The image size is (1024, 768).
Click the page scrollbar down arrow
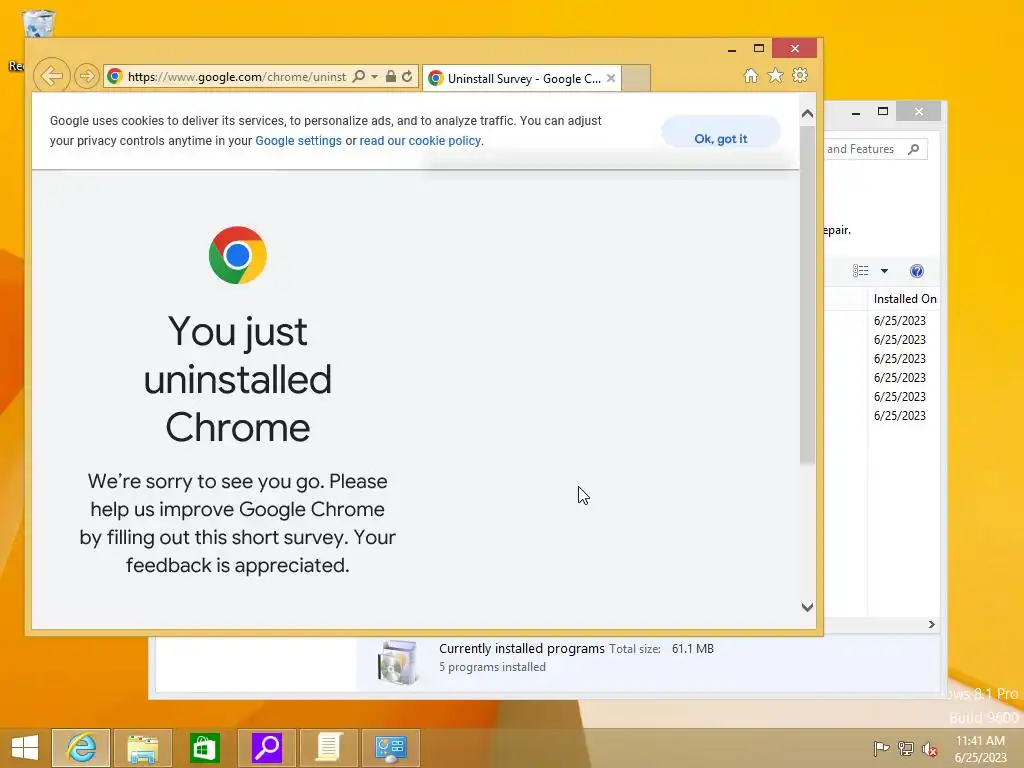pos(807,607)
